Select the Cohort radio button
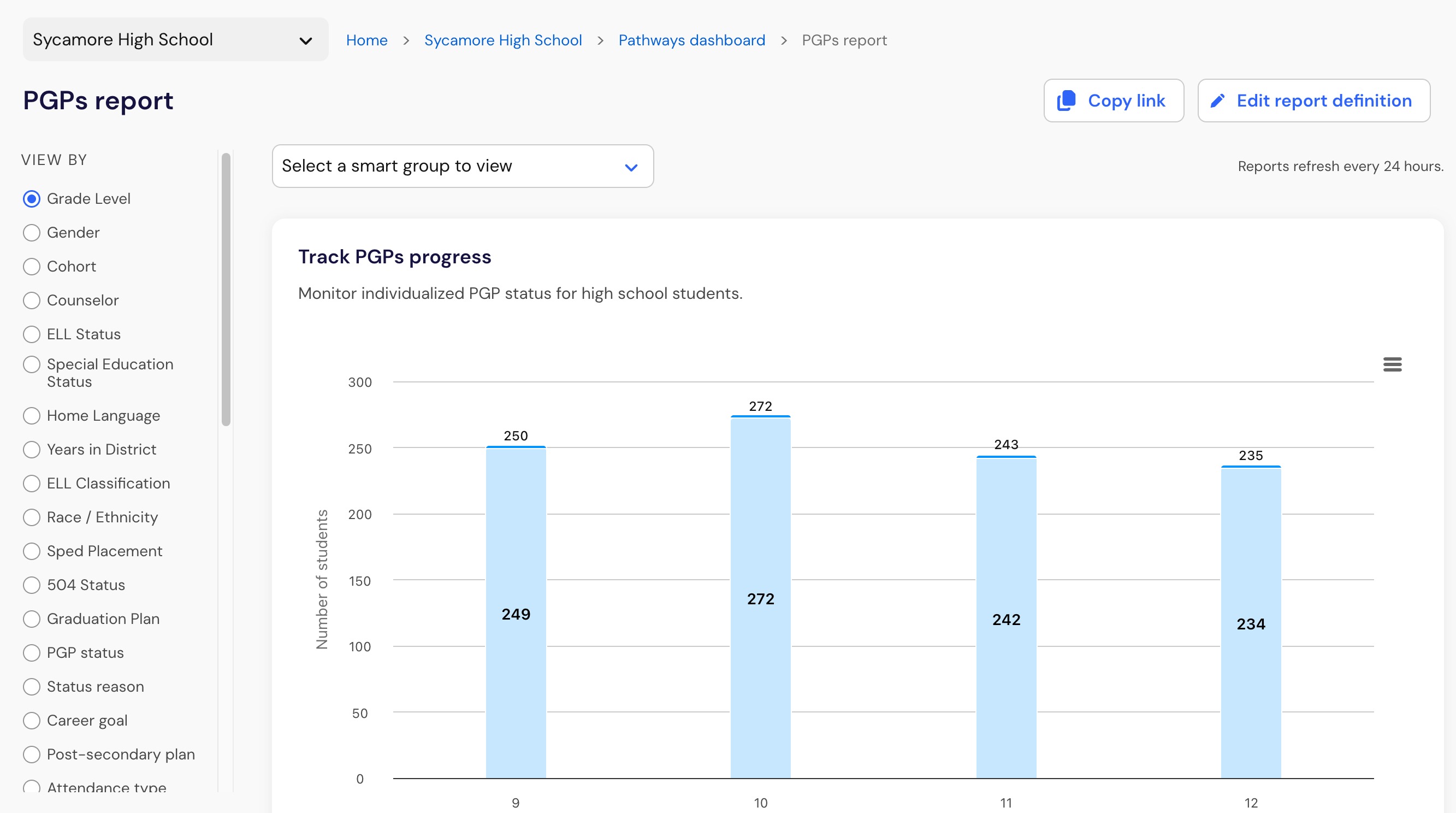 point(32,267)
